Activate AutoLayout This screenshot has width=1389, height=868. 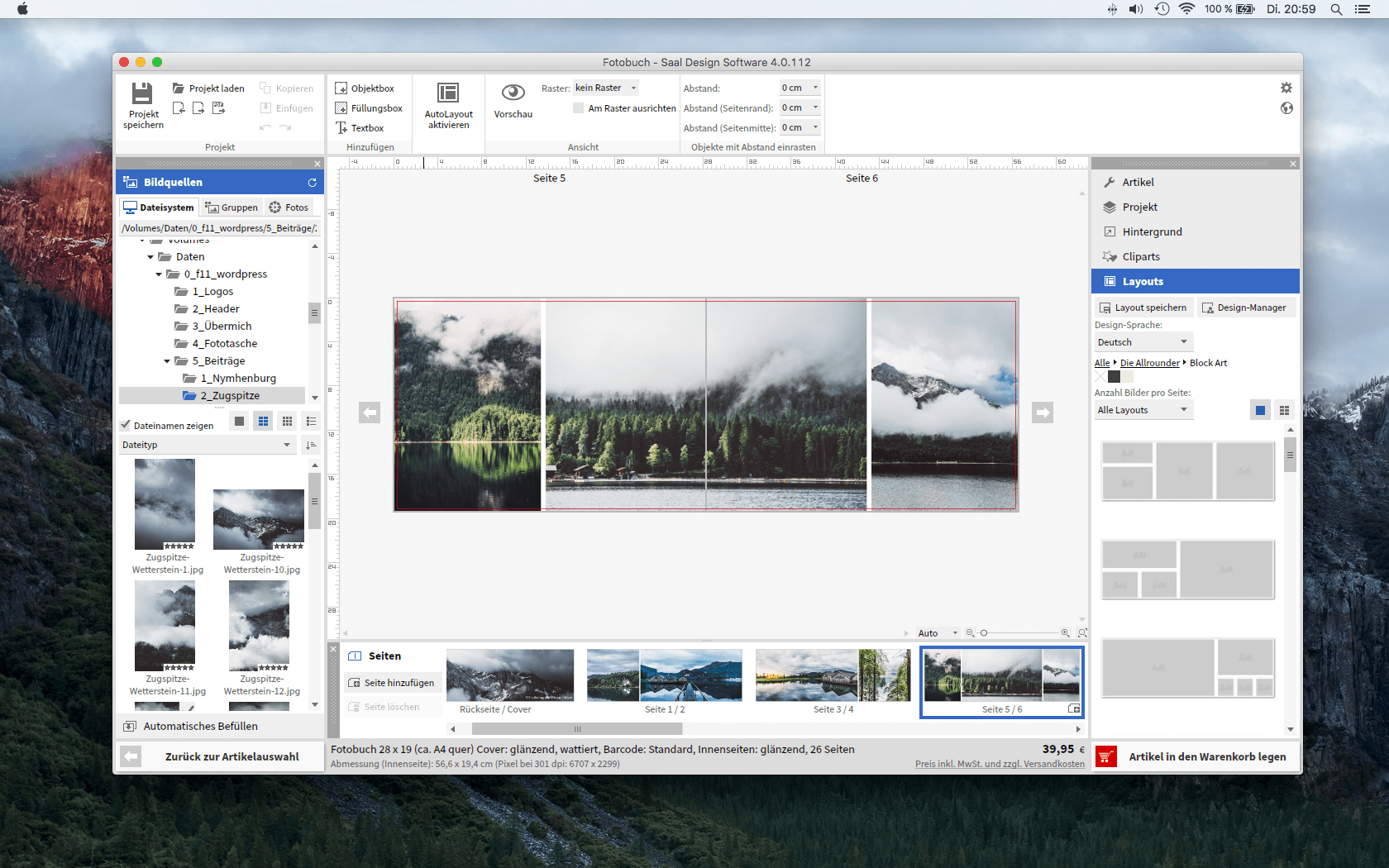tap(447, 106)
